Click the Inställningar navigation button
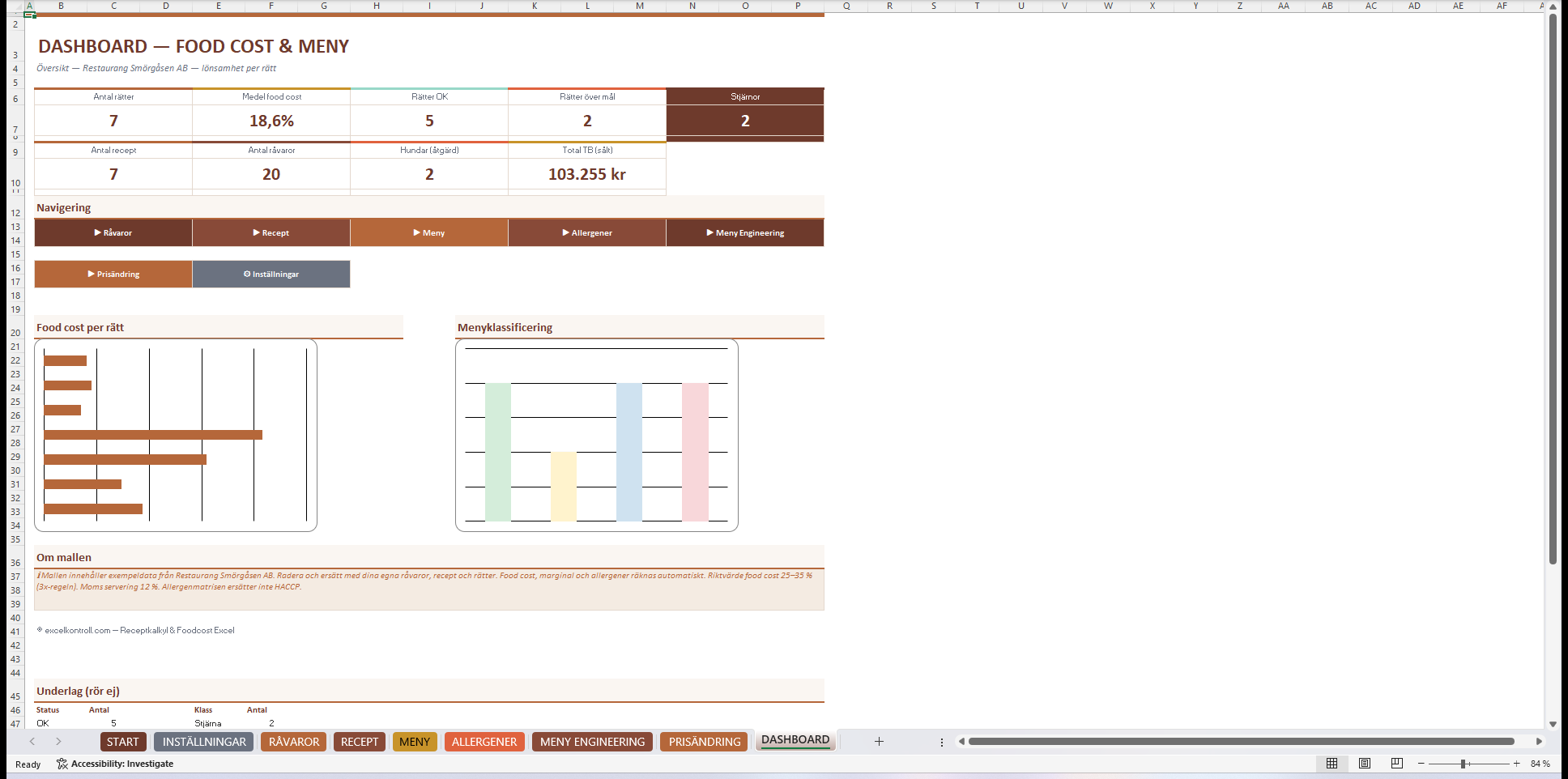This screenshot has width=1568, height=779. tap(271, 274)
